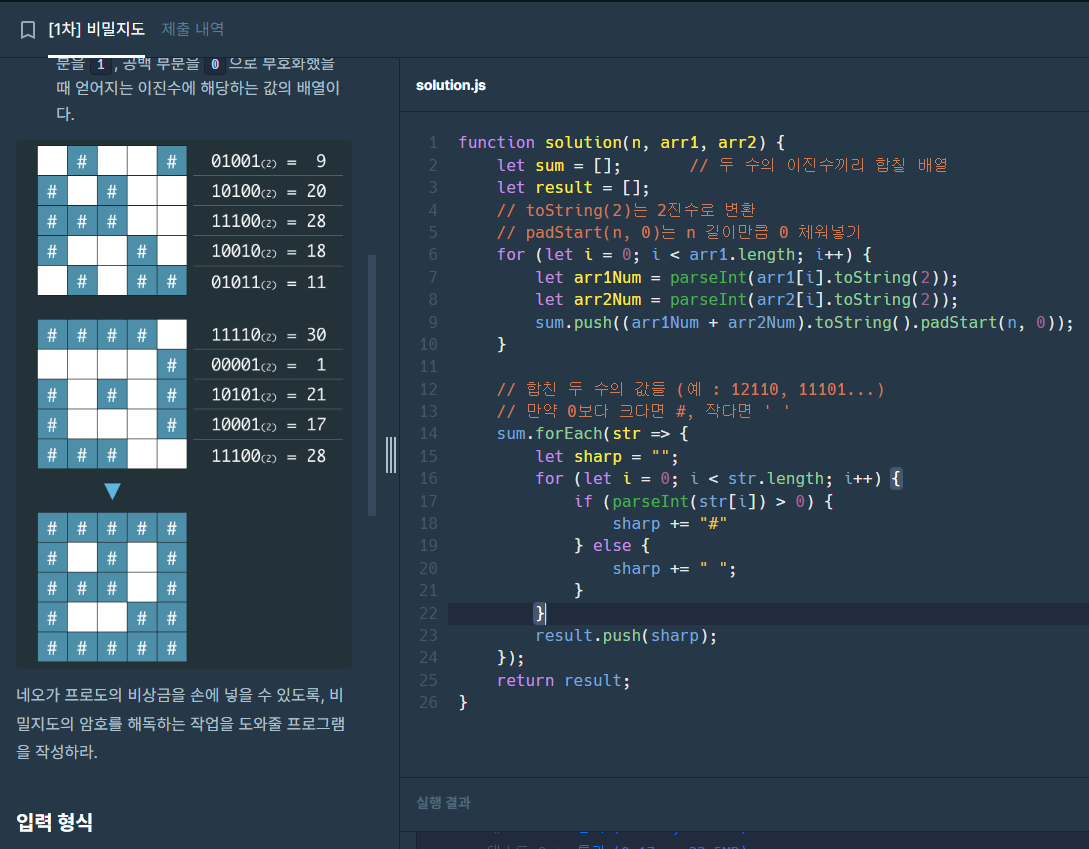Click the problem panel vertical scrollbar
This screenshot has width=1089, height=849.
click(372, 386)
